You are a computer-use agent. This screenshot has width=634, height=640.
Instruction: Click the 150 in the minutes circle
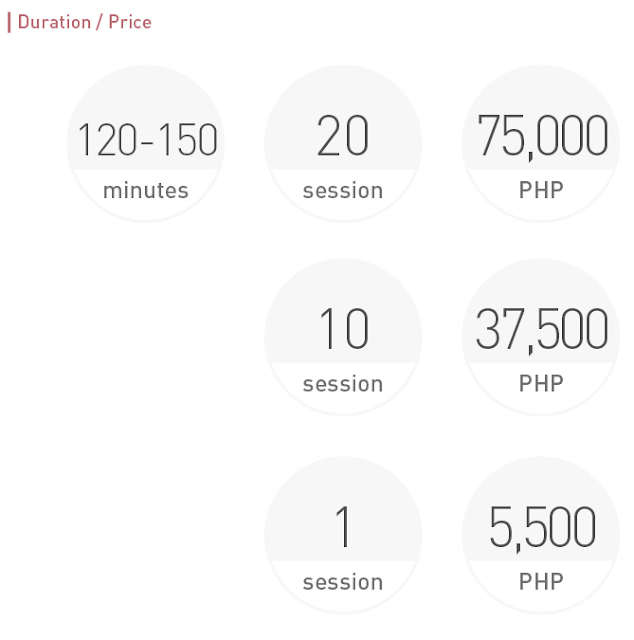(186, 140)
